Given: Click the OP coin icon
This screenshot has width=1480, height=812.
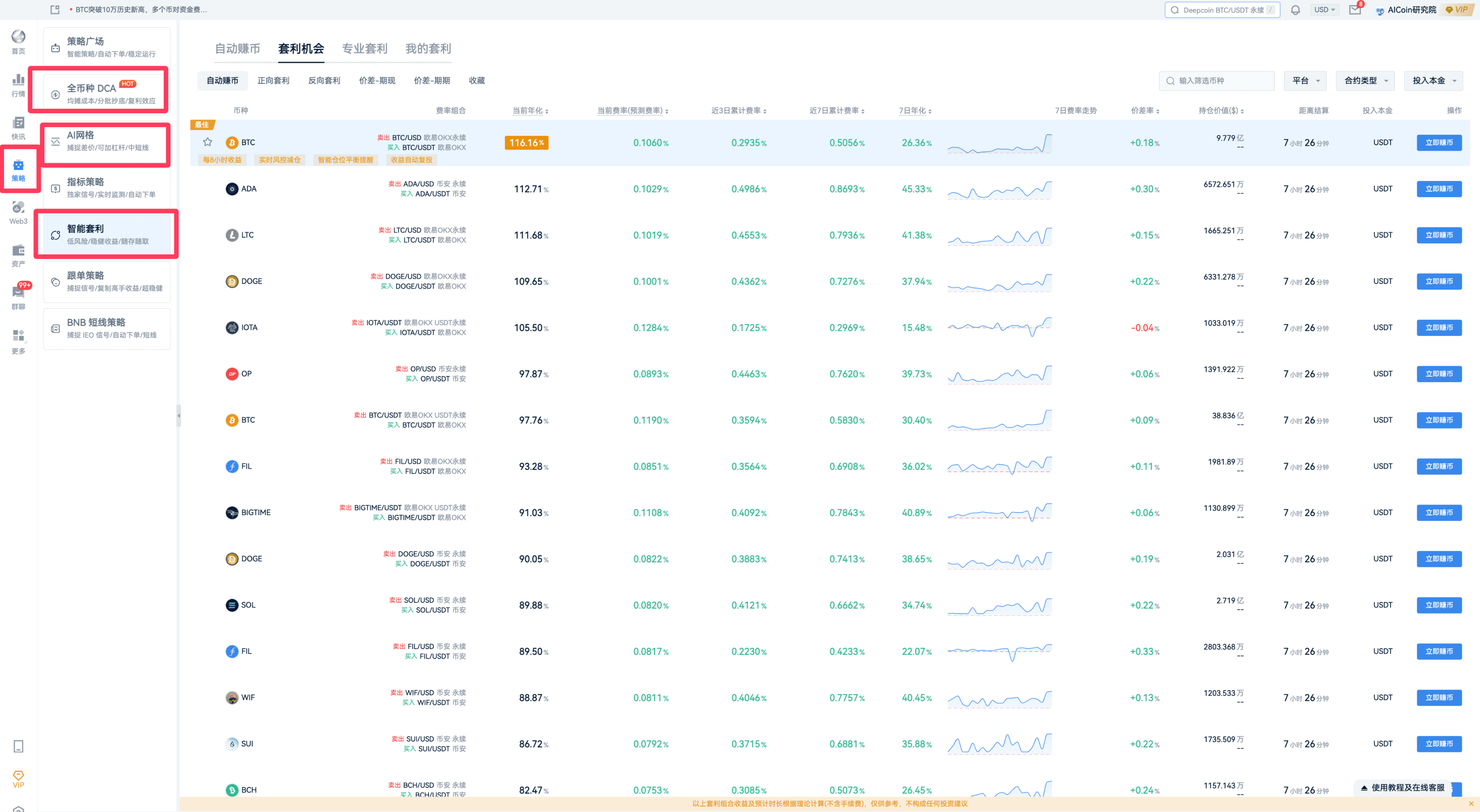Looking at the screenshot, I should [x=232, y=374].
